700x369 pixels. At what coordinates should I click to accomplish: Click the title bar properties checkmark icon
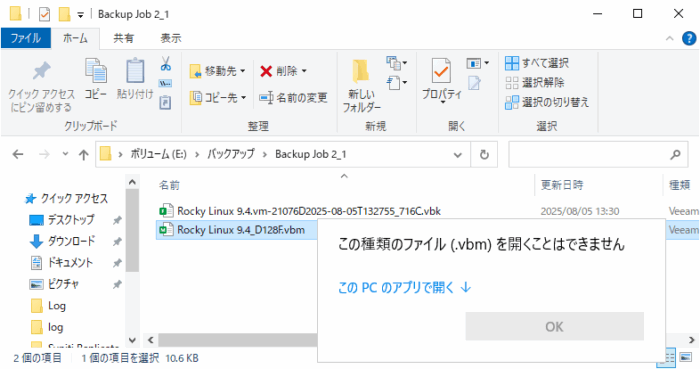44,14
